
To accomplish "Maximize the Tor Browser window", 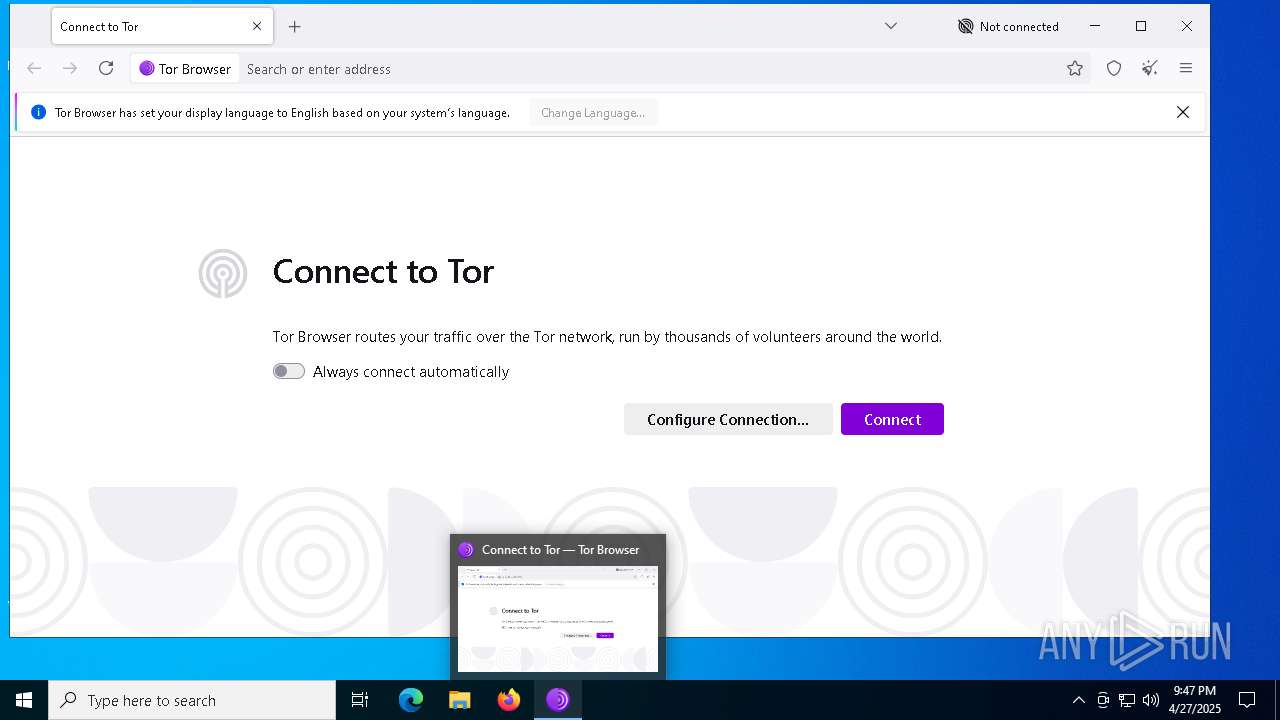I will 1141,26.
